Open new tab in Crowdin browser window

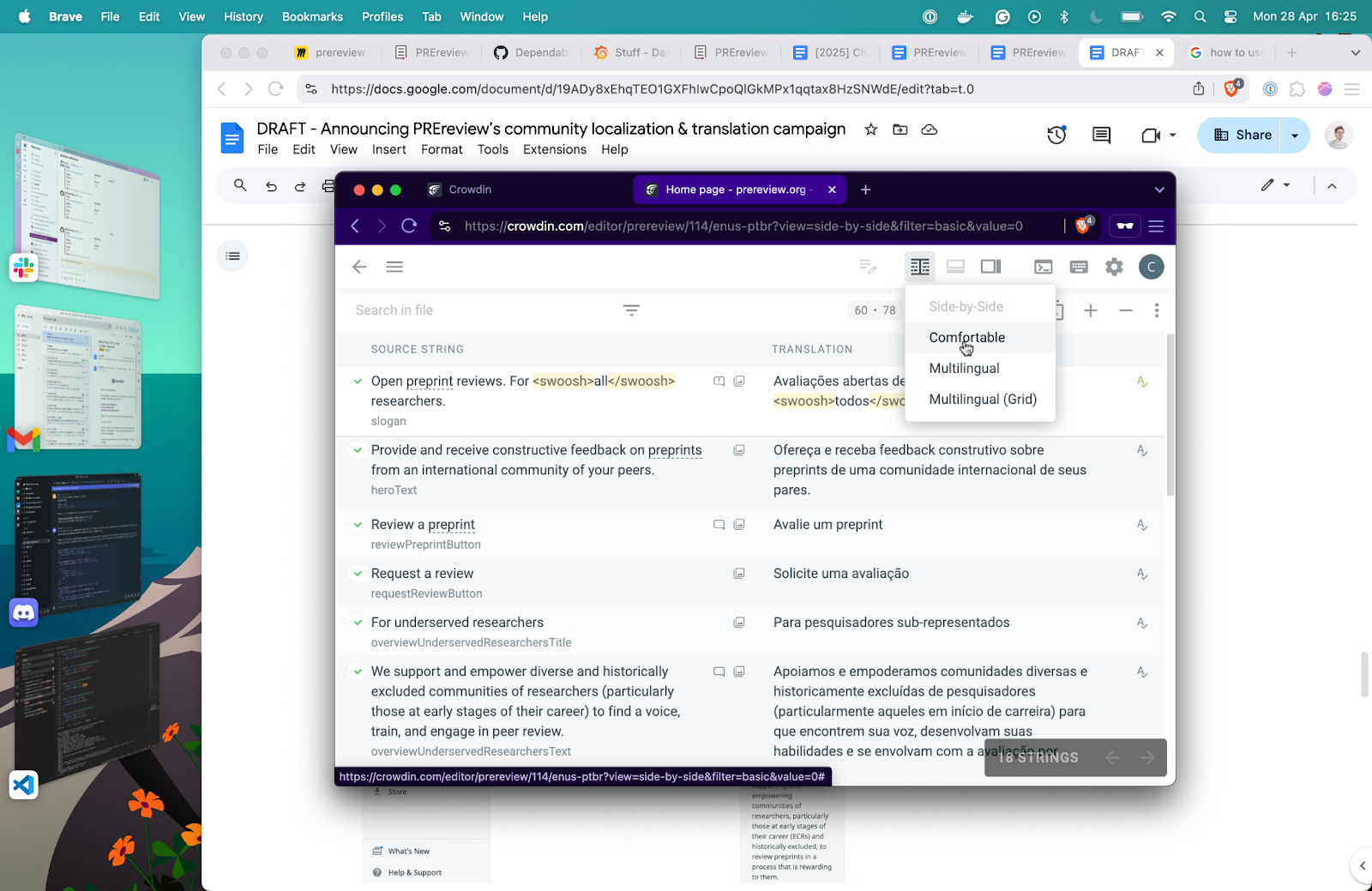click(x=865, y=190)
